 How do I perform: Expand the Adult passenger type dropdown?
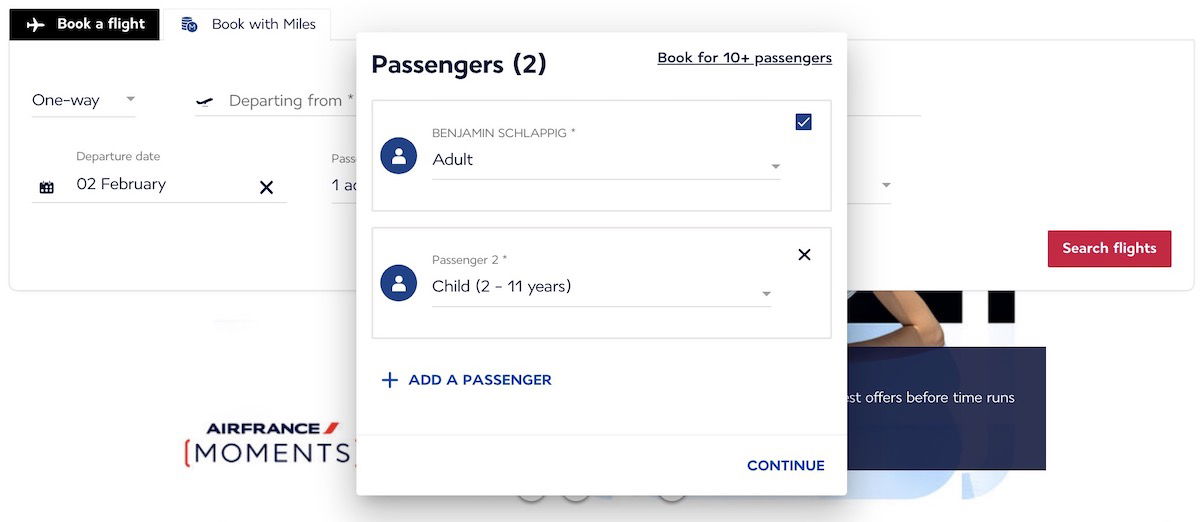tap(606, 160)
